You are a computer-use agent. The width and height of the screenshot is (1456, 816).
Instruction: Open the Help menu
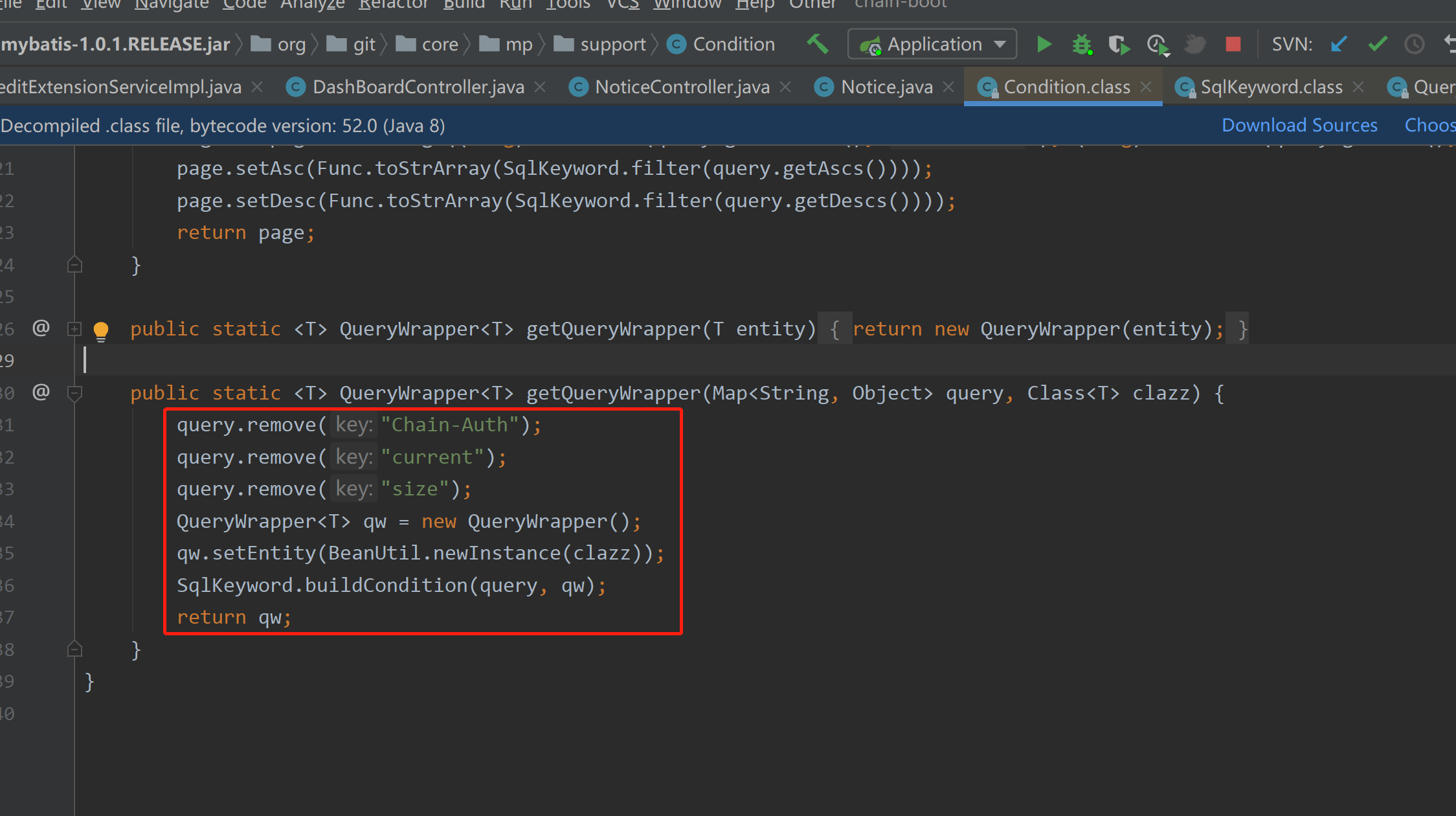[x=755, y=5]
